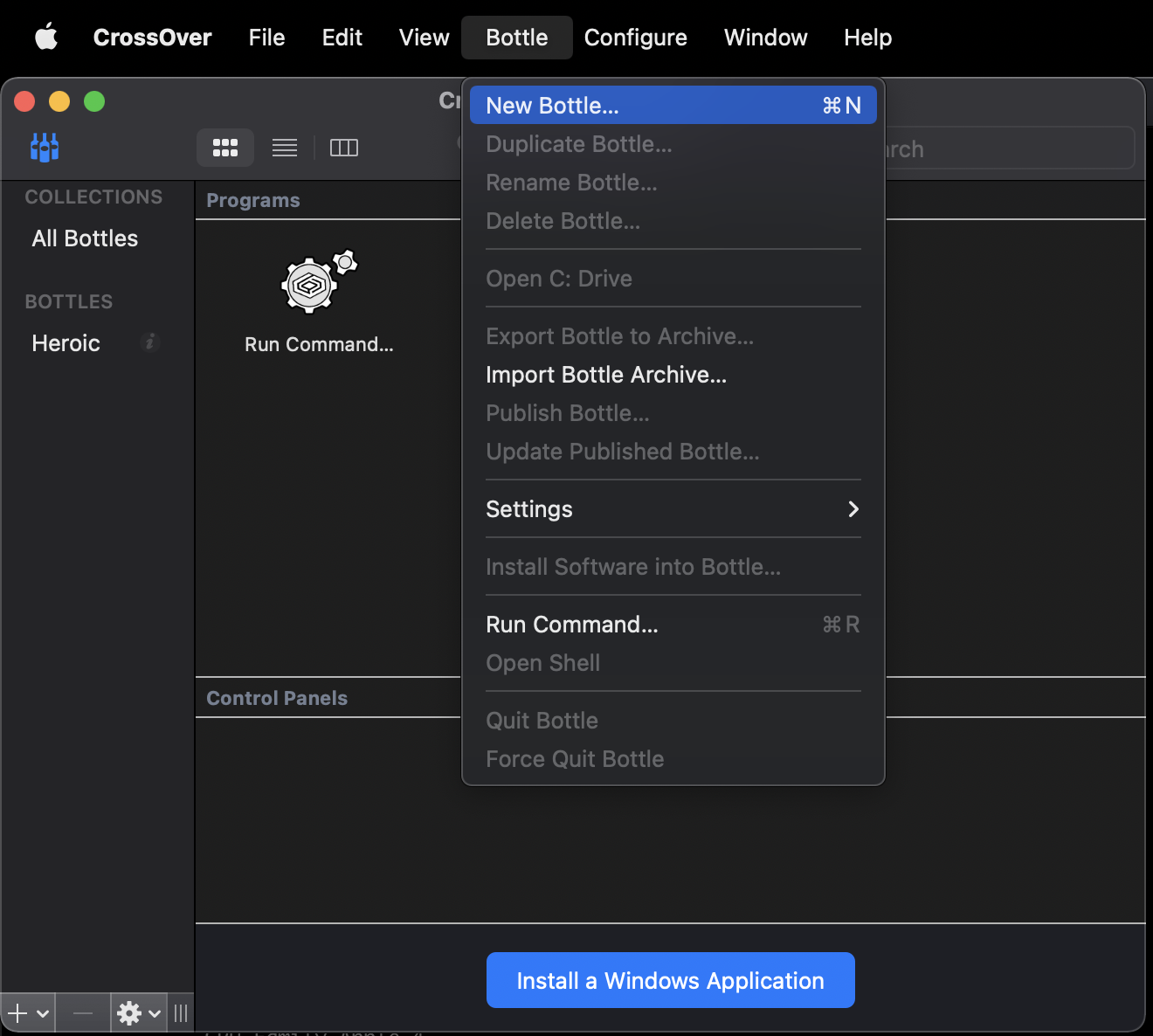1153x1036 pixels.
Task: Switch to column view
Action: pos(344,148)
